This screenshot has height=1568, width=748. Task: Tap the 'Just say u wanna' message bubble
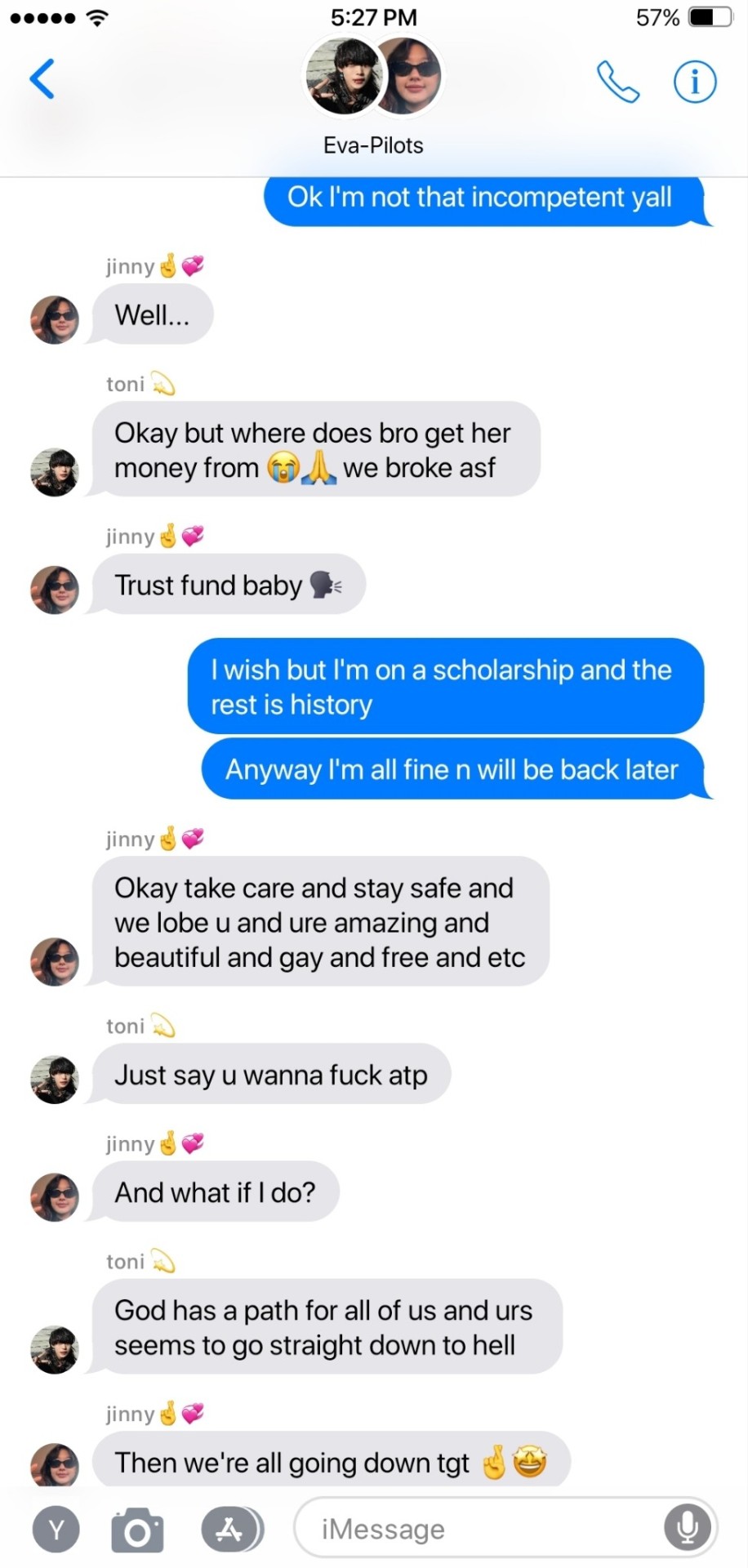[x=271, y=1075]
